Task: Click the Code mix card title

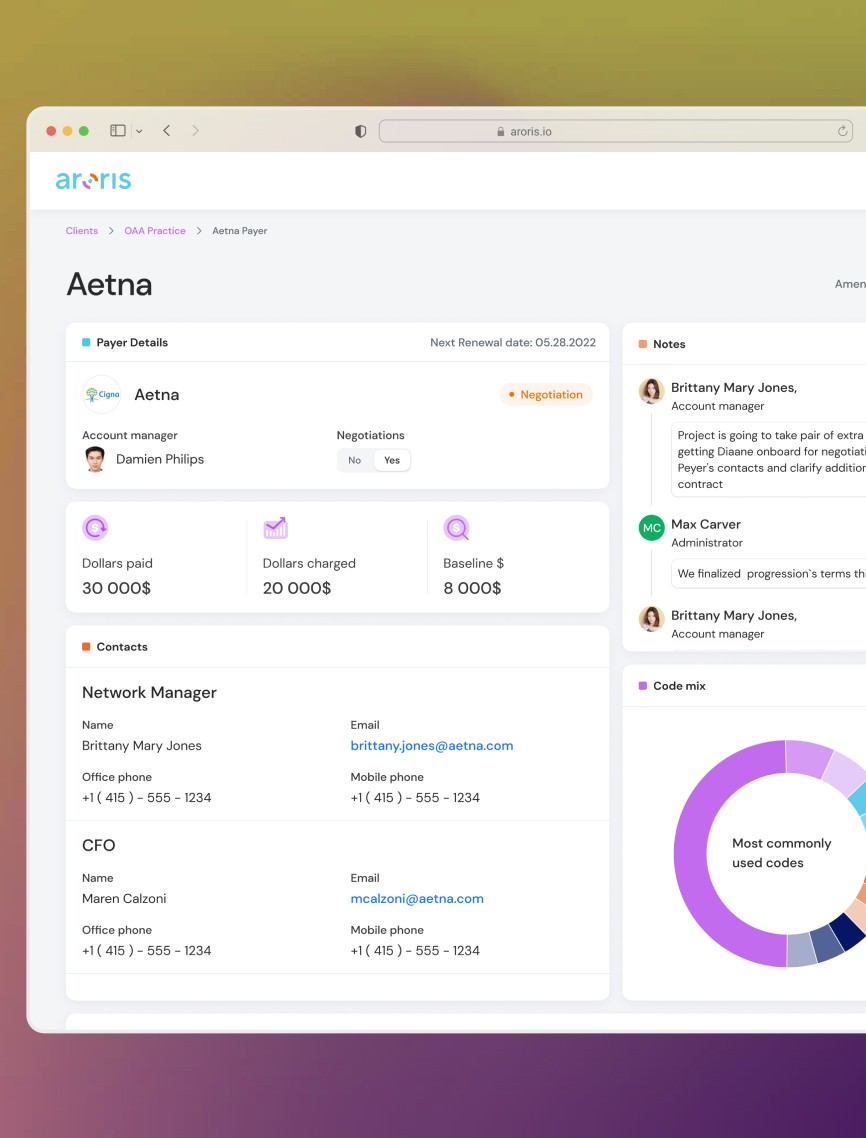Action: click(679, 686)
